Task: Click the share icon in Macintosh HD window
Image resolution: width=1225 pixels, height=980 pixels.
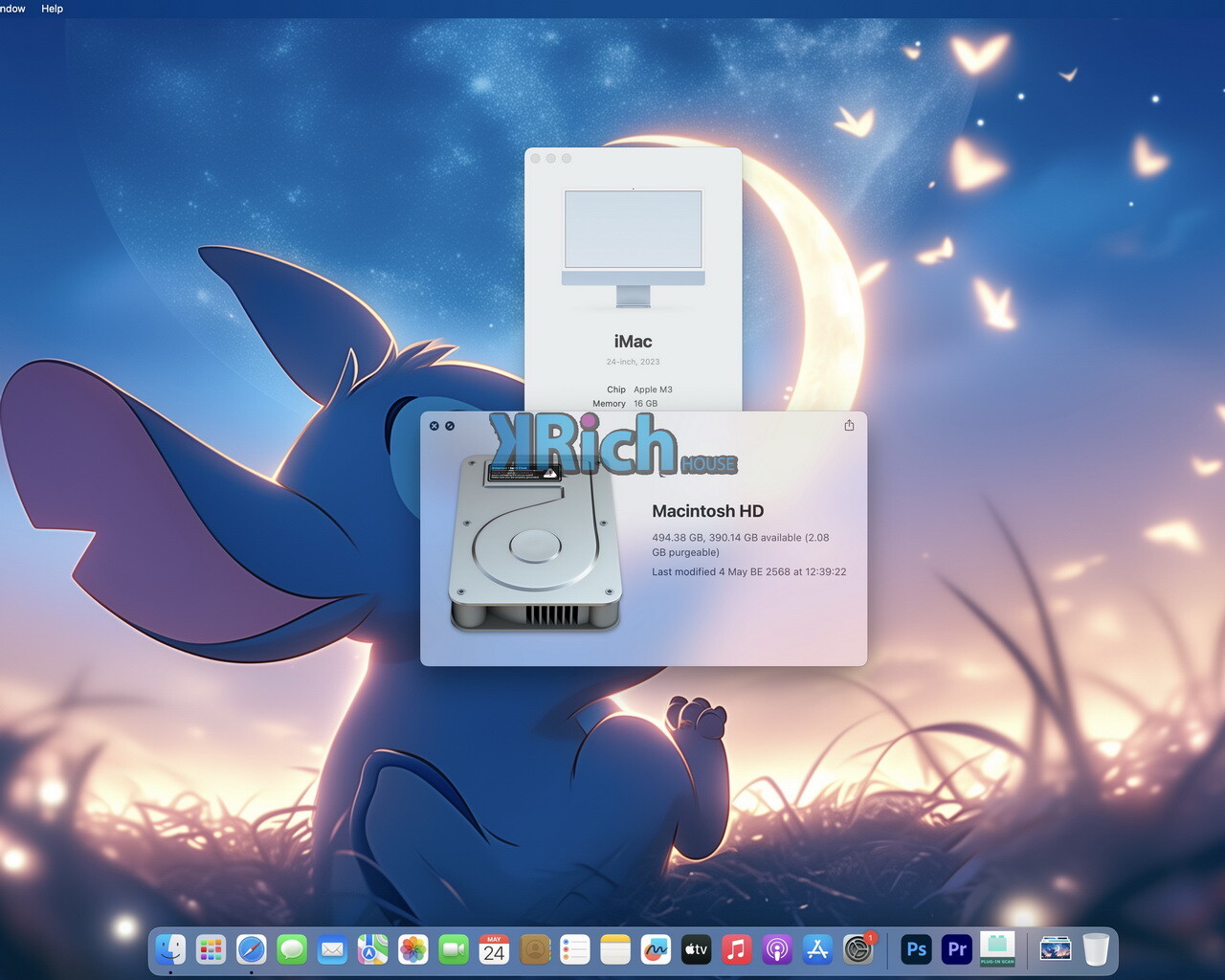Action: click(849, 425)
